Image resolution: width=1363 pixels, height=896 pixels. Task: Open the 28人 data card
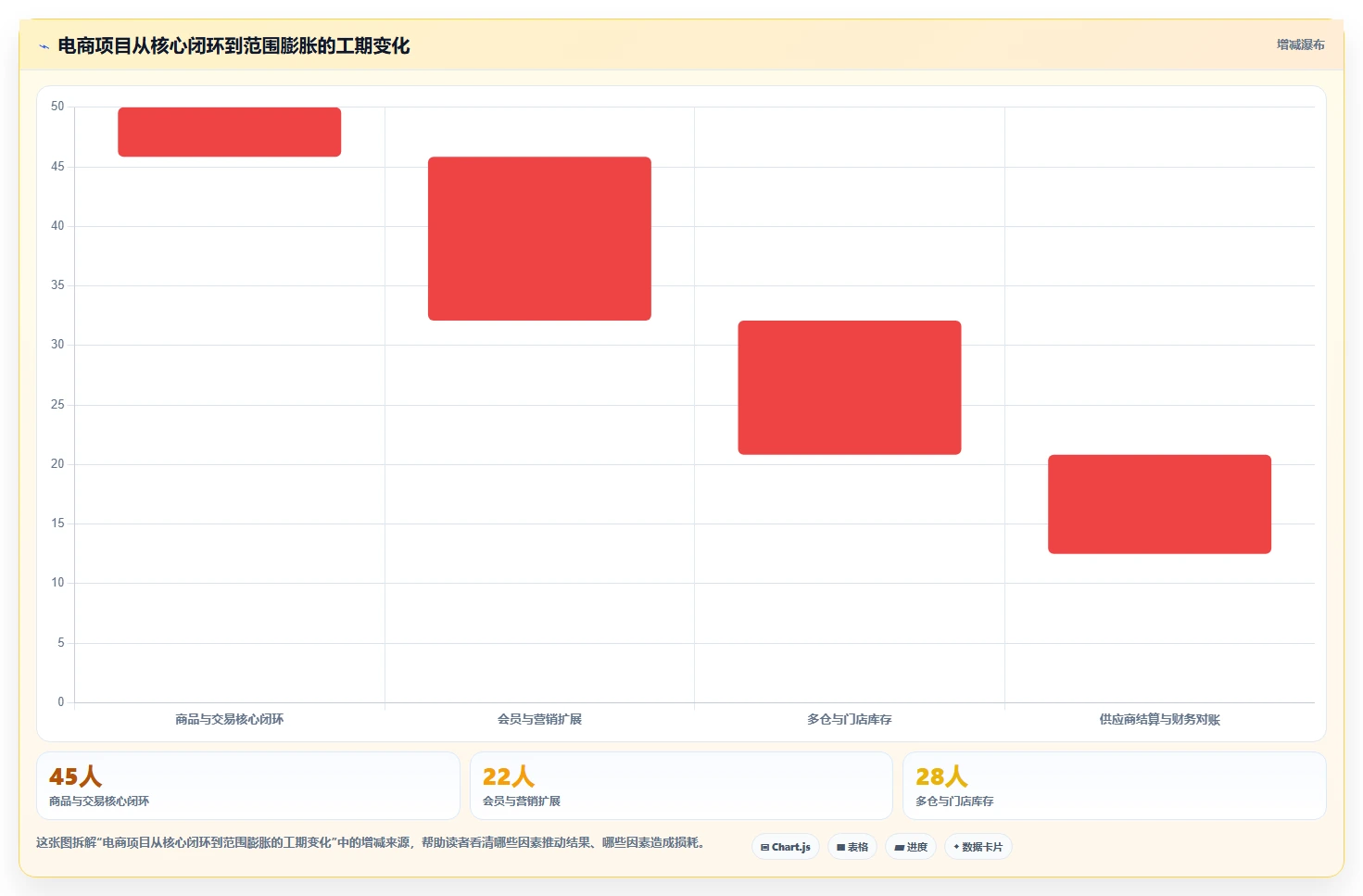point(1115,786)
